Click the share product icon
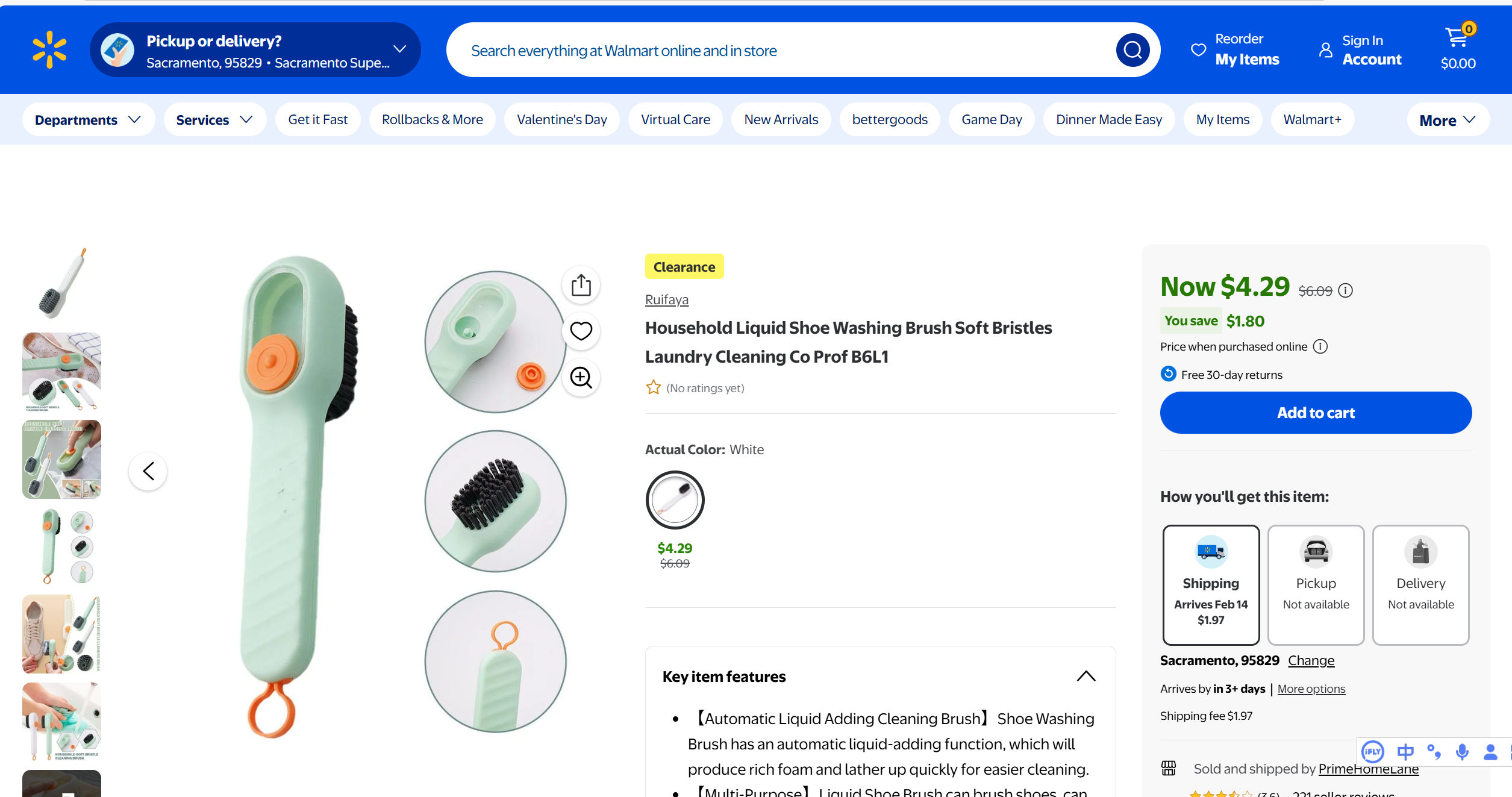The height and width of the screenshot is (797, 1512). click(x=581, y=285)
